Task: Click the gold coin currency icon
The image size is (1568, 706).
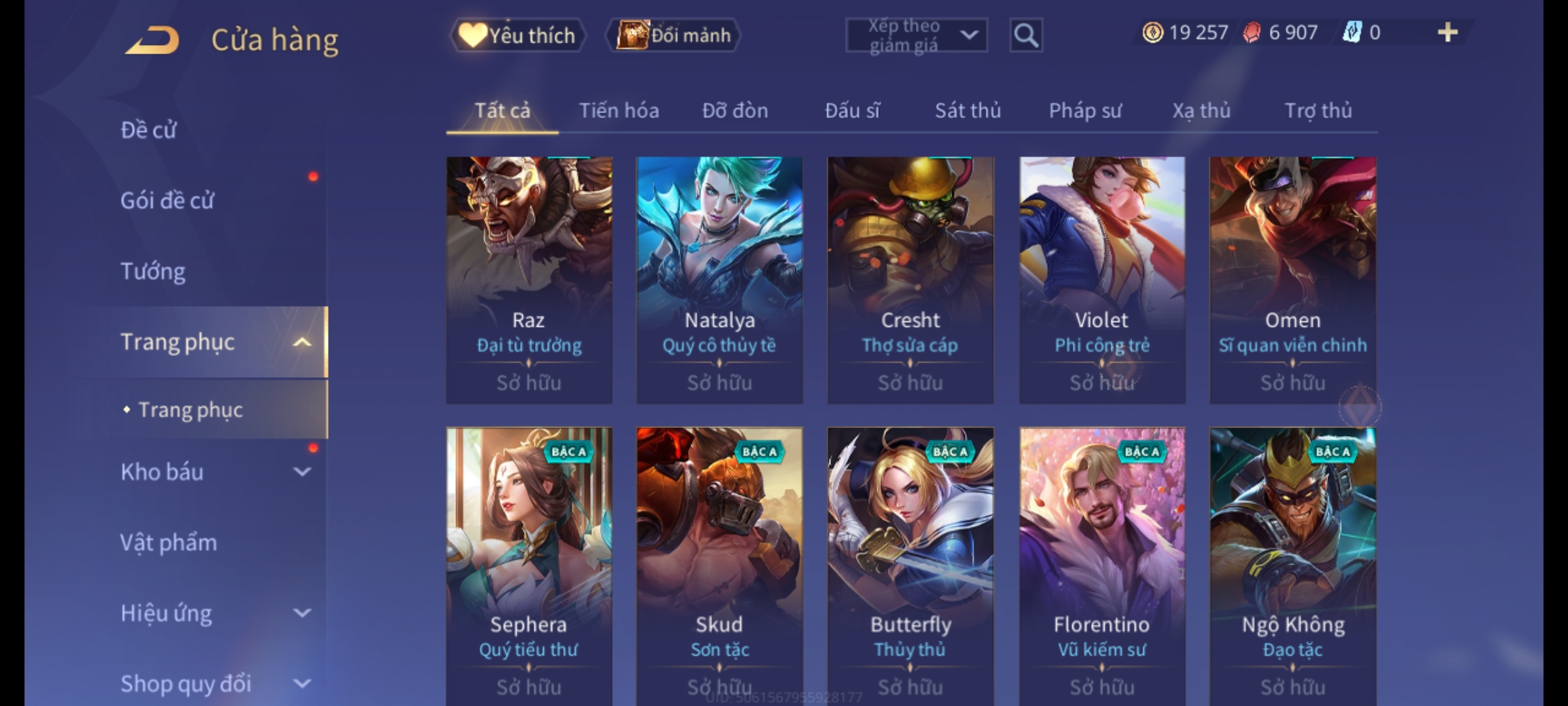Action: (x=1152, y=33)
